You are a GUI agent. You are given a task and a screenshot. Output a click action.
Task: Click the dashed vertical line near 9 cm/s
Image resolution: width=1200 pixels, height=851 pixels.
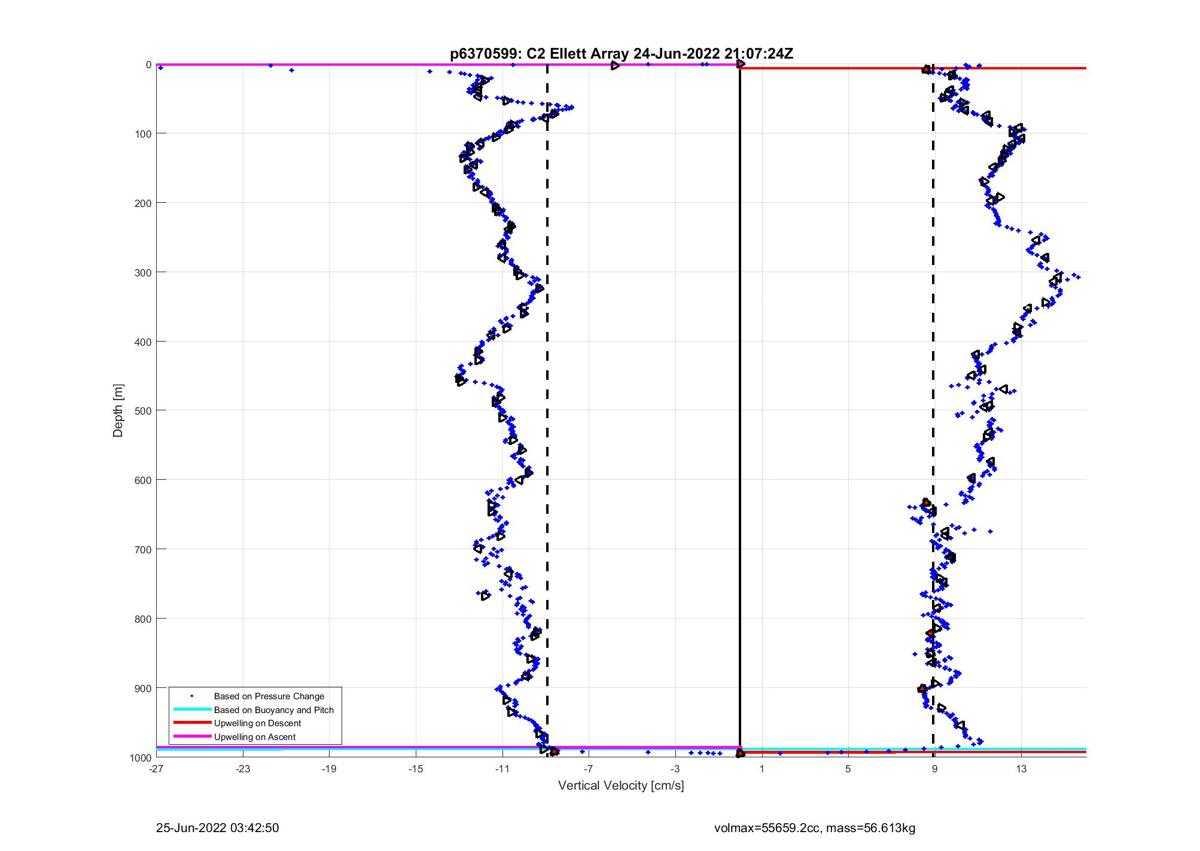point(933,410)
